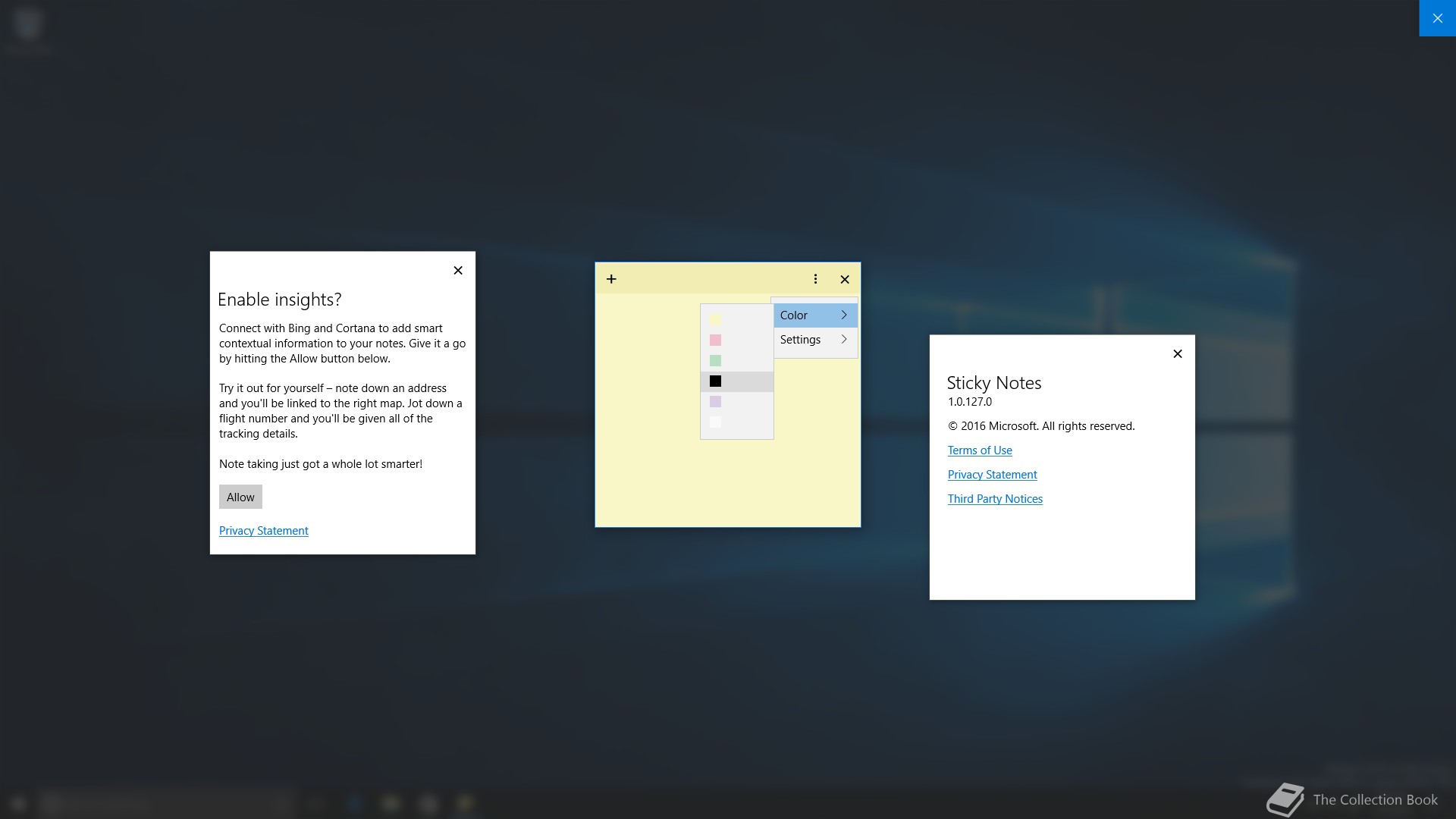Open the Third Party Notices link

[x=995, y=499]
